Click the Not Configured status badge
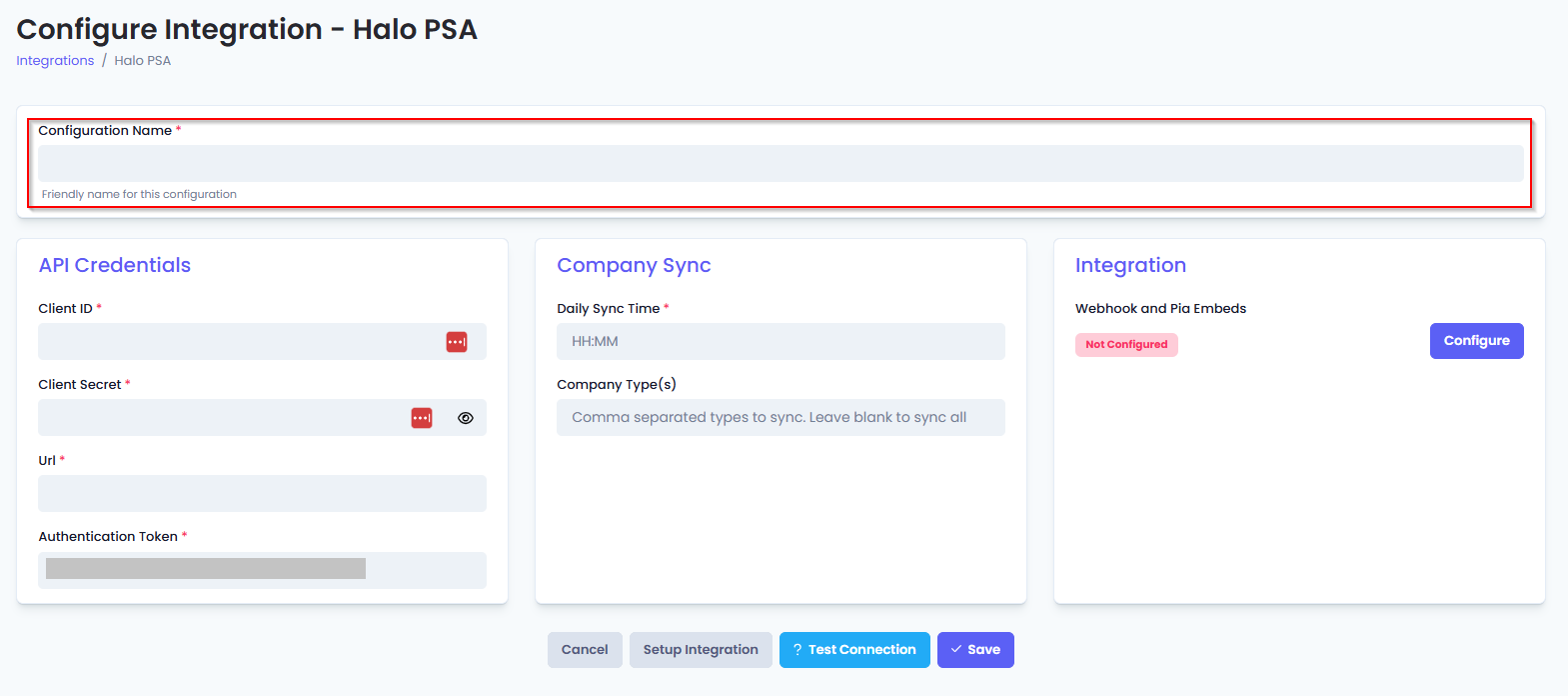This screenshot has height=696, width=1568. [x=1126, y=345]
